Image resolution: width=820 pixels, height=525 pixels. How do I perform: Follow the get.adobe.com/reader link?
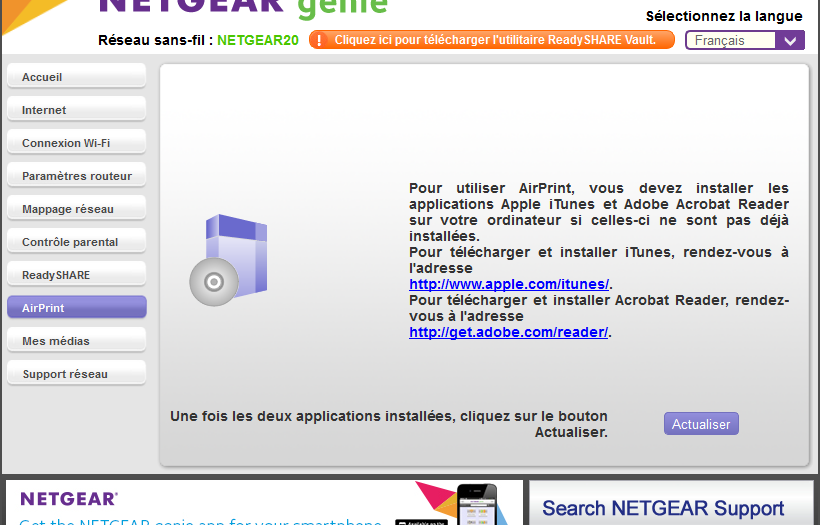[x=508, y=332]
